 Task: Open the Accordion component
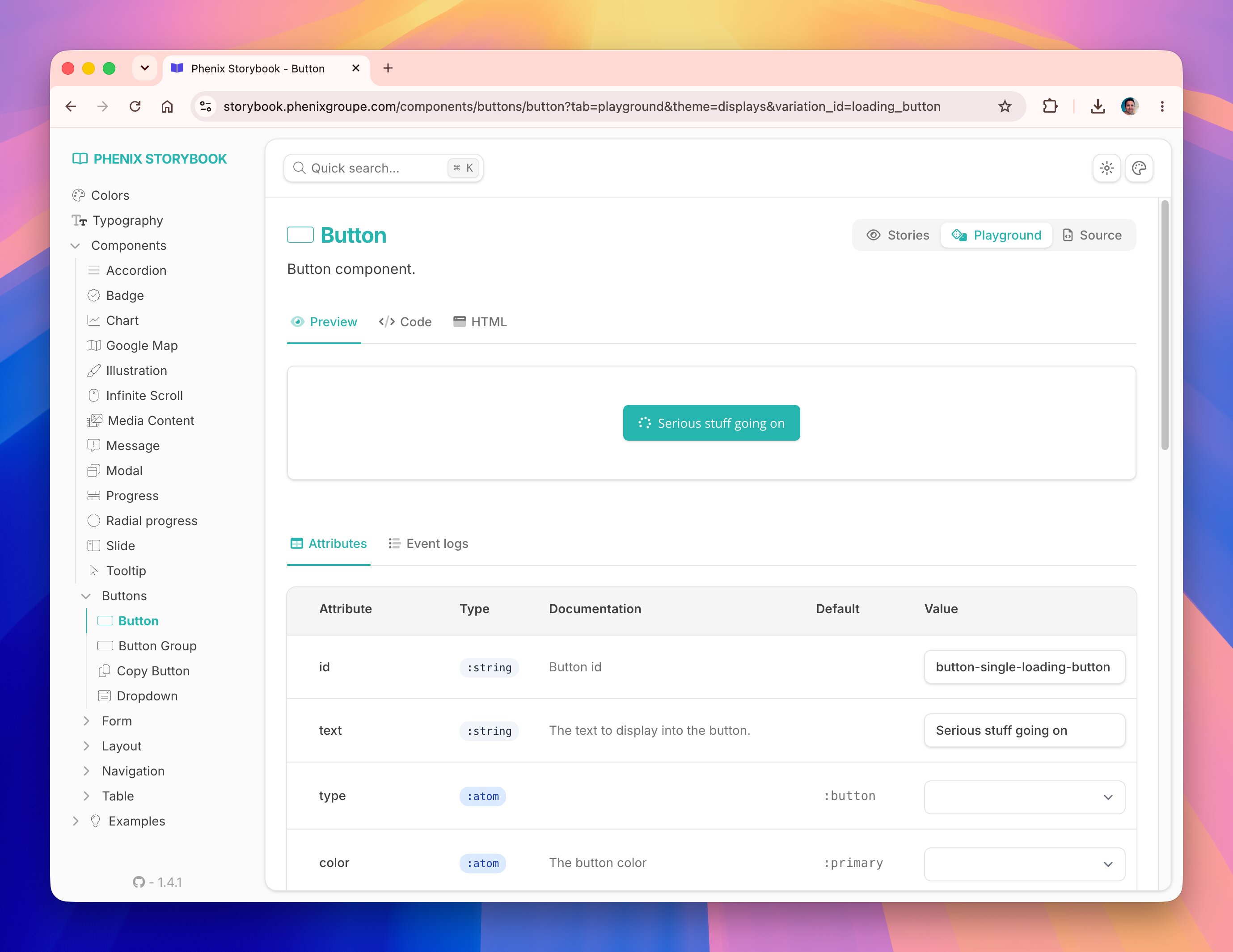(x=136, y=270)
